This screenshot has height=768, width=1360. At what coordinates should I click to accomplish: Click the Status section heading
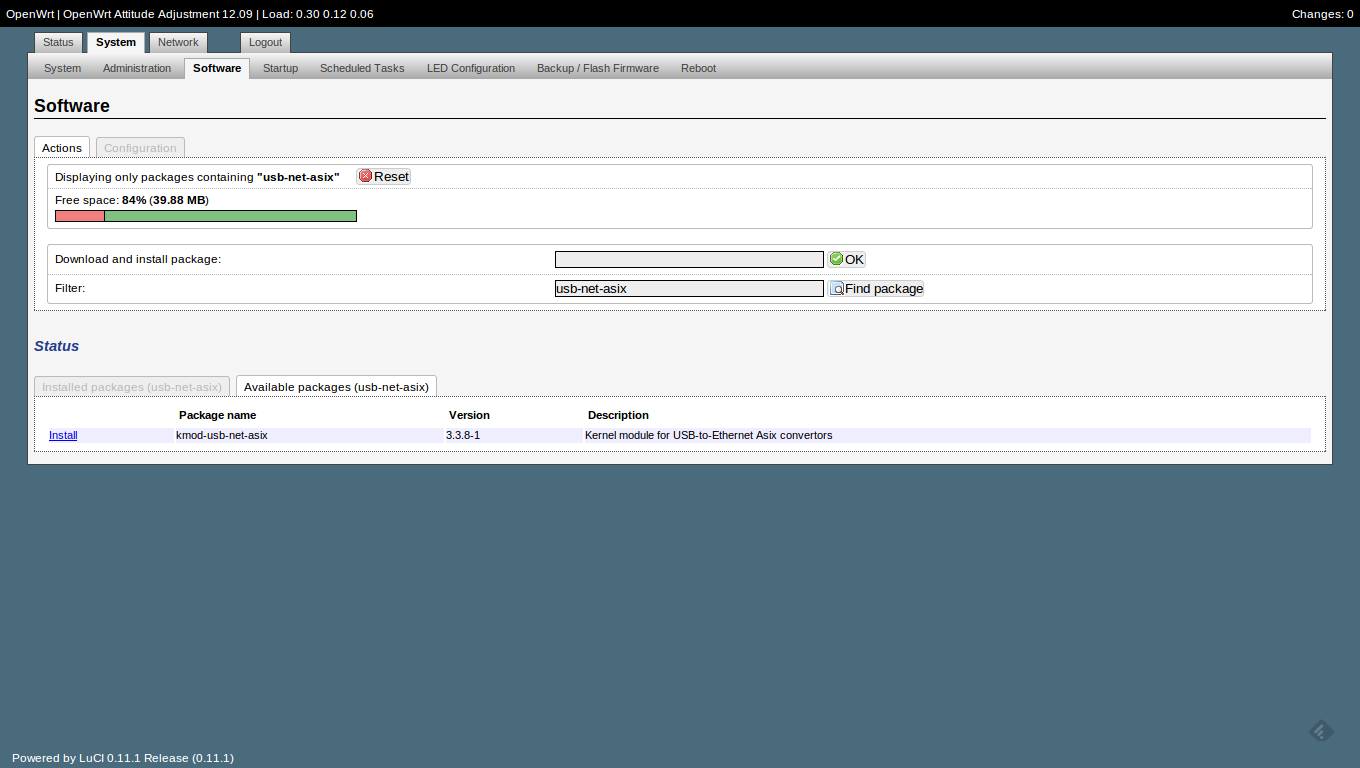coord(56,346)
